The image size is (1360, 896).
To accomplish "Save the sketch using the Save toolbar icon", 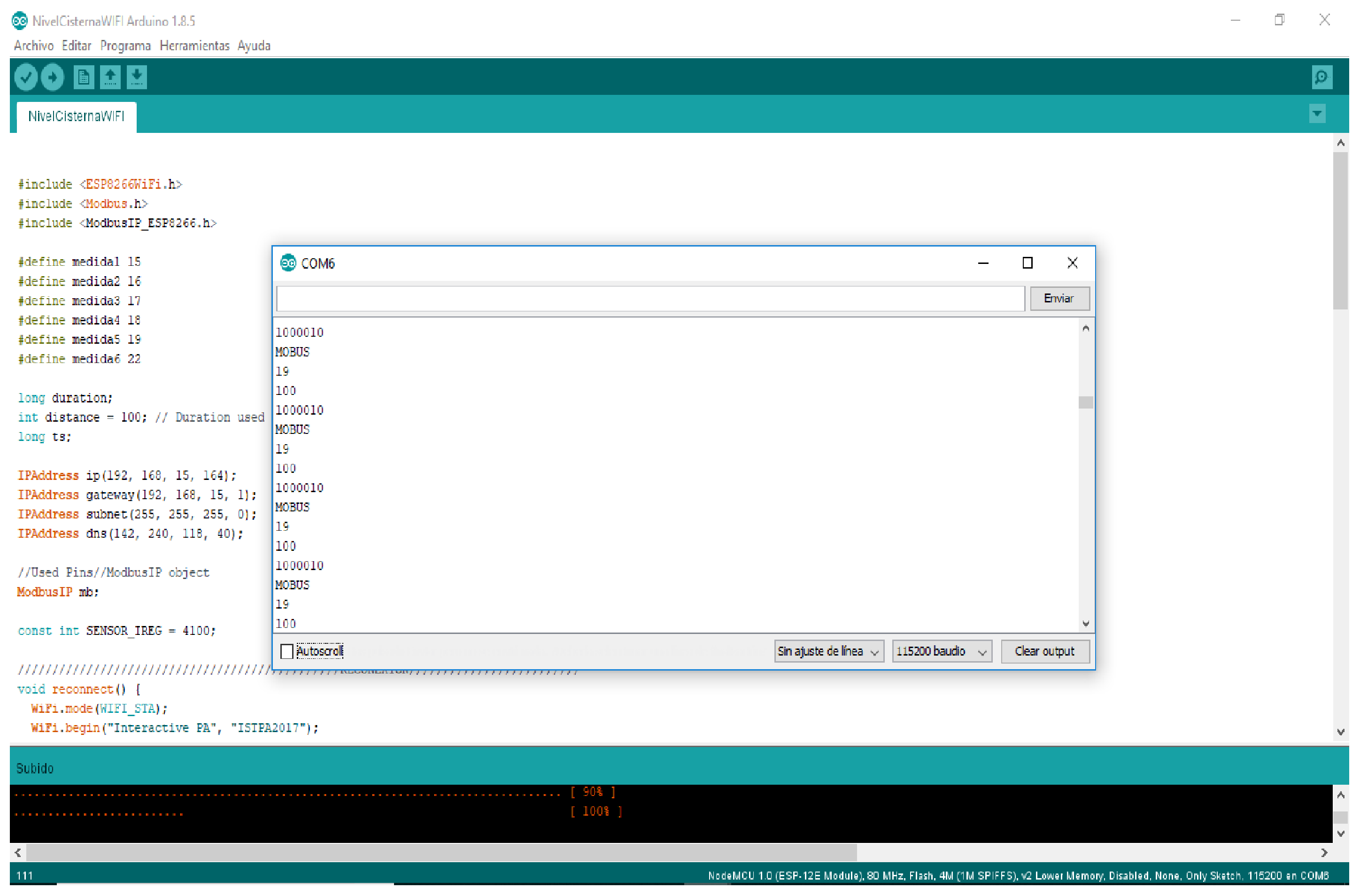I will [137, 77].
